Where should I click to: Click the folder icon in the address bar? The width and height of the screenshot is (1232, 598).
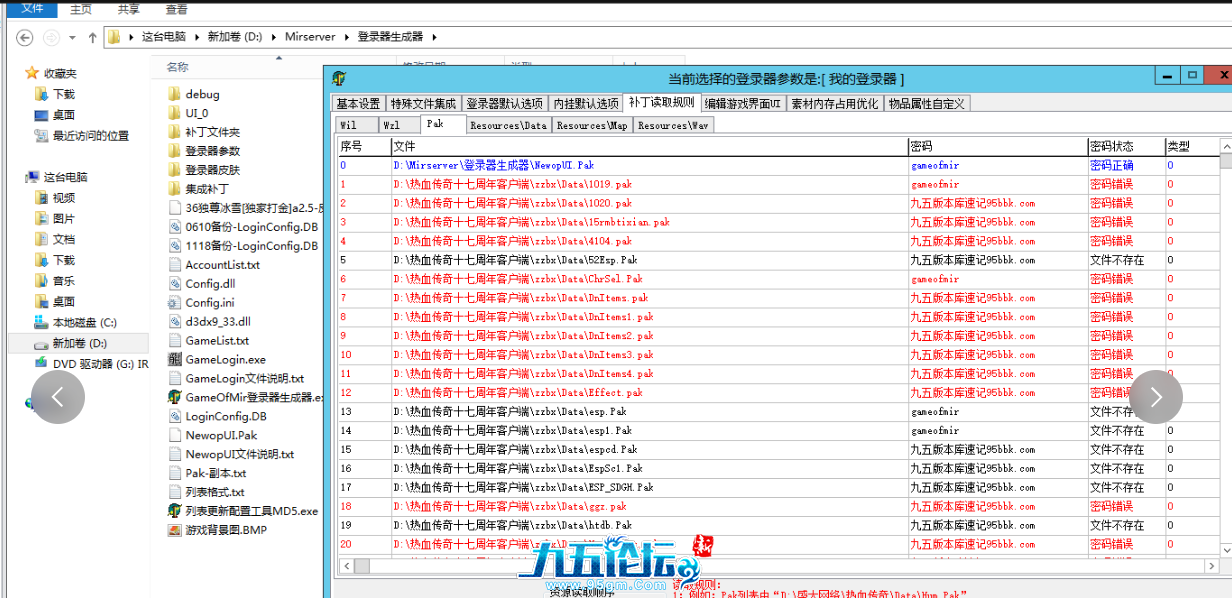[113, 37]
